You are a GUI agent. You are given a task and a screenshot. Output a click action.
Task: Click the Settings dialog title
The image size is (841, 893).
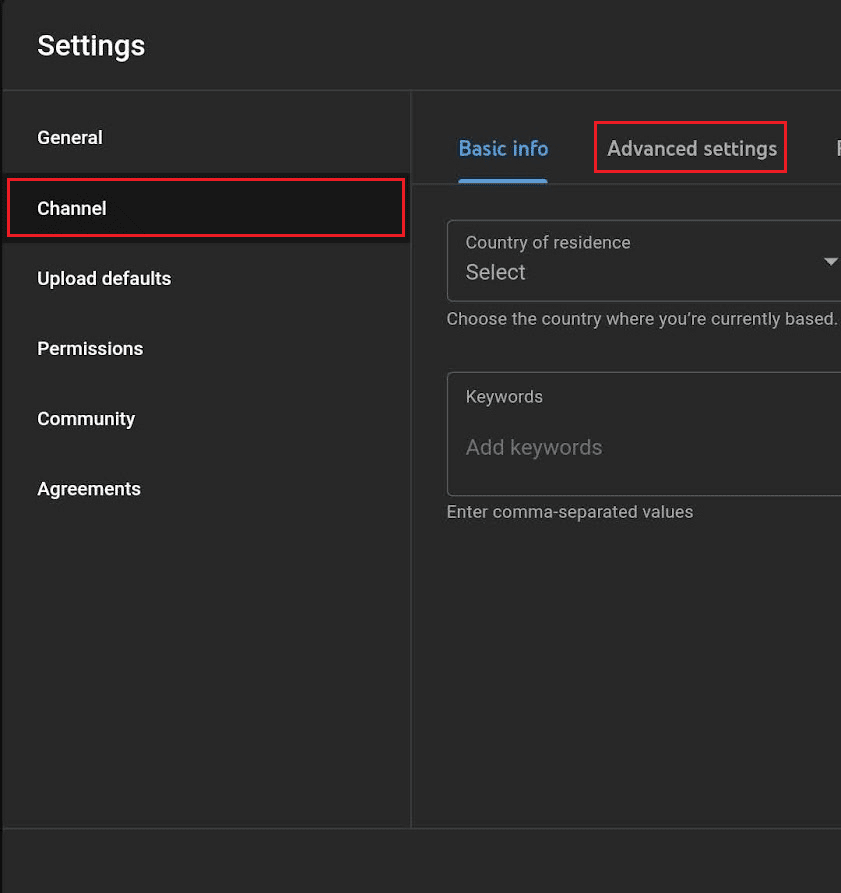[91, 45]
